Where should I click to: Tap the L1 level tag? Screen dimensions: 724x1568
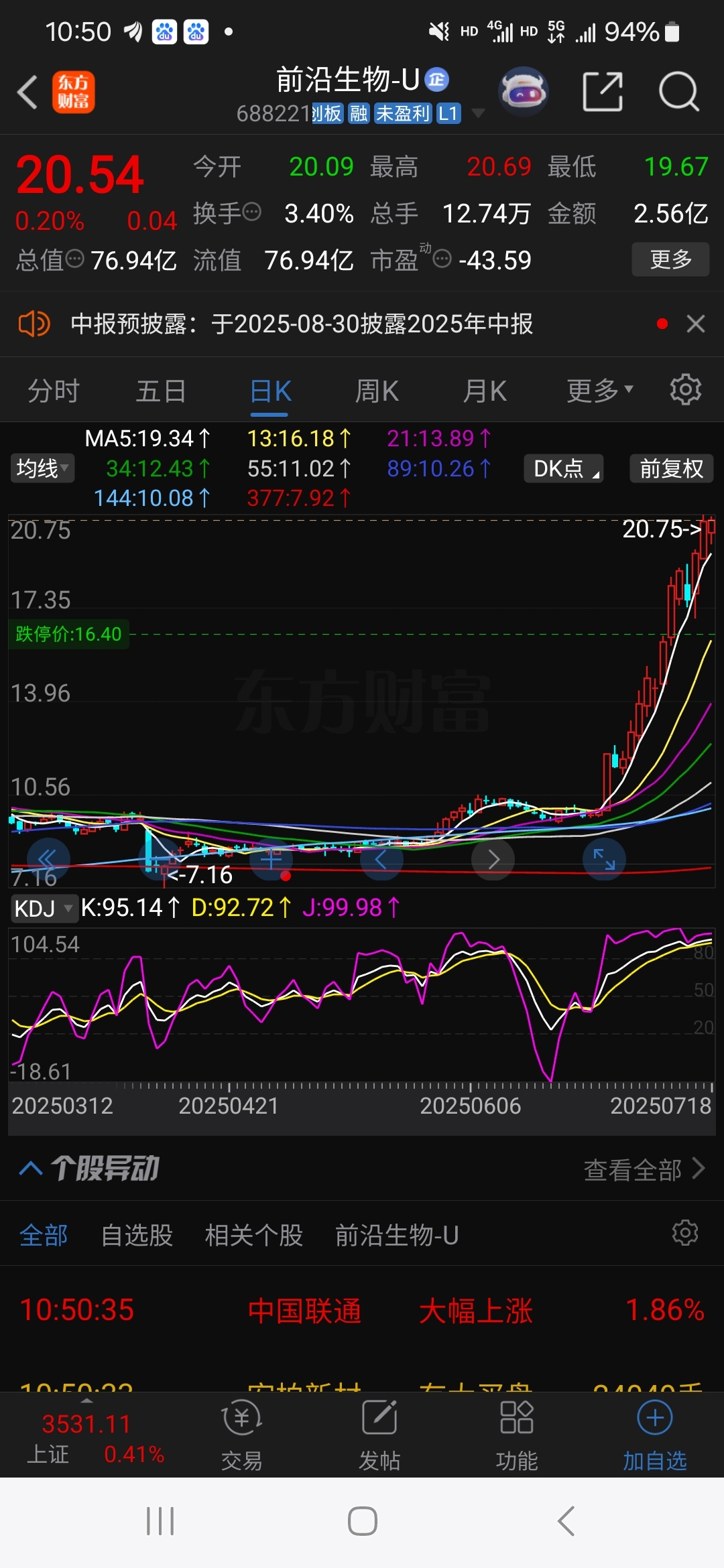(448, 113)
